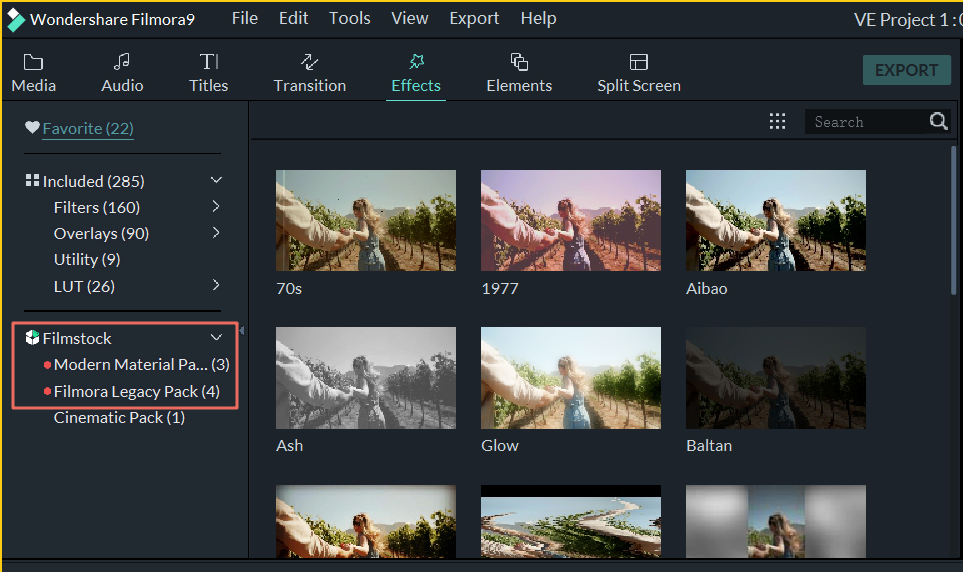Image resolution: width=963 pixels, height=572 pixels.
Task: Open the Transition icon tab
Action: 309,62
